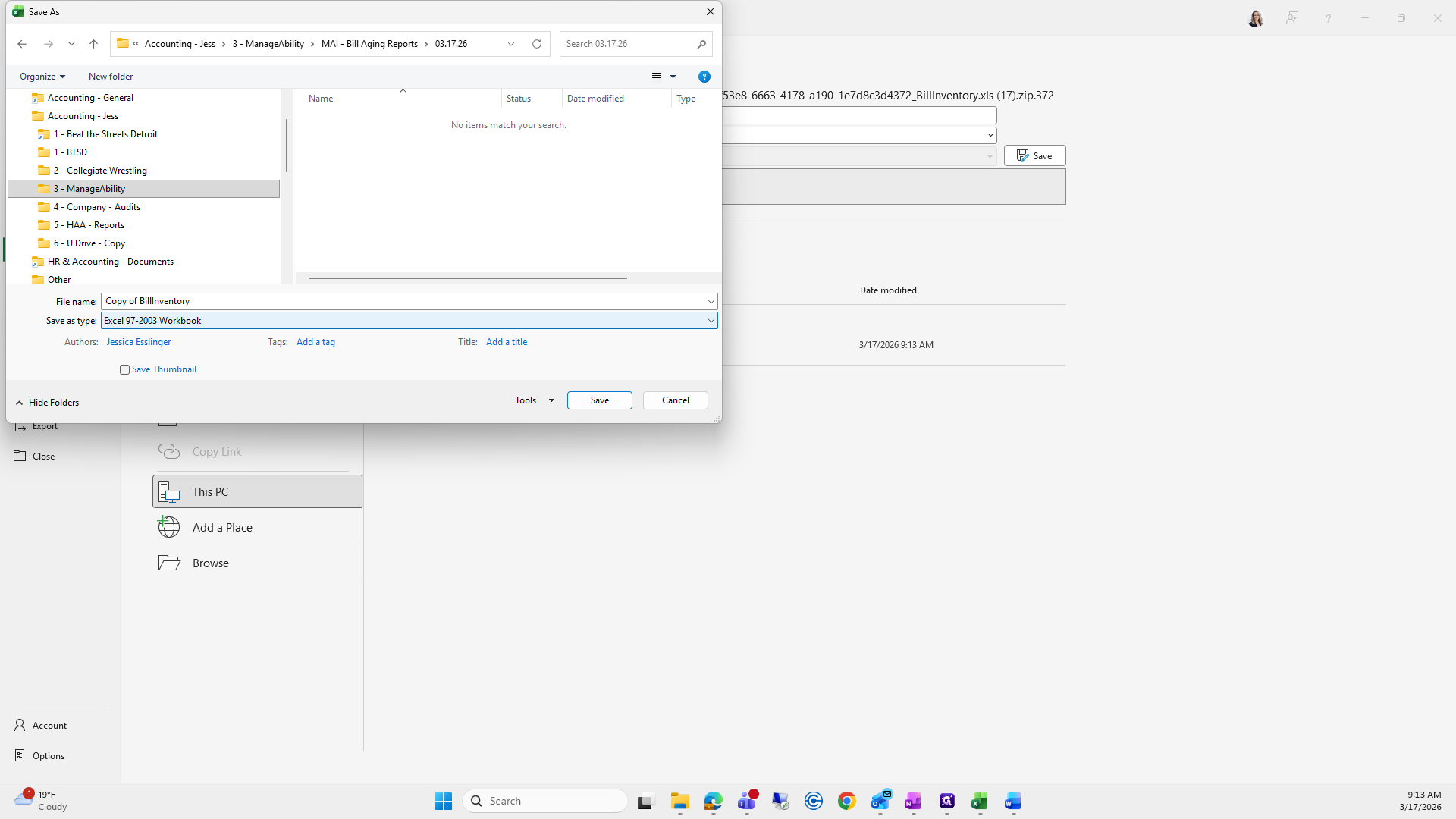
Task: Click the change view layout icon
Action: (x=657, y=77)
